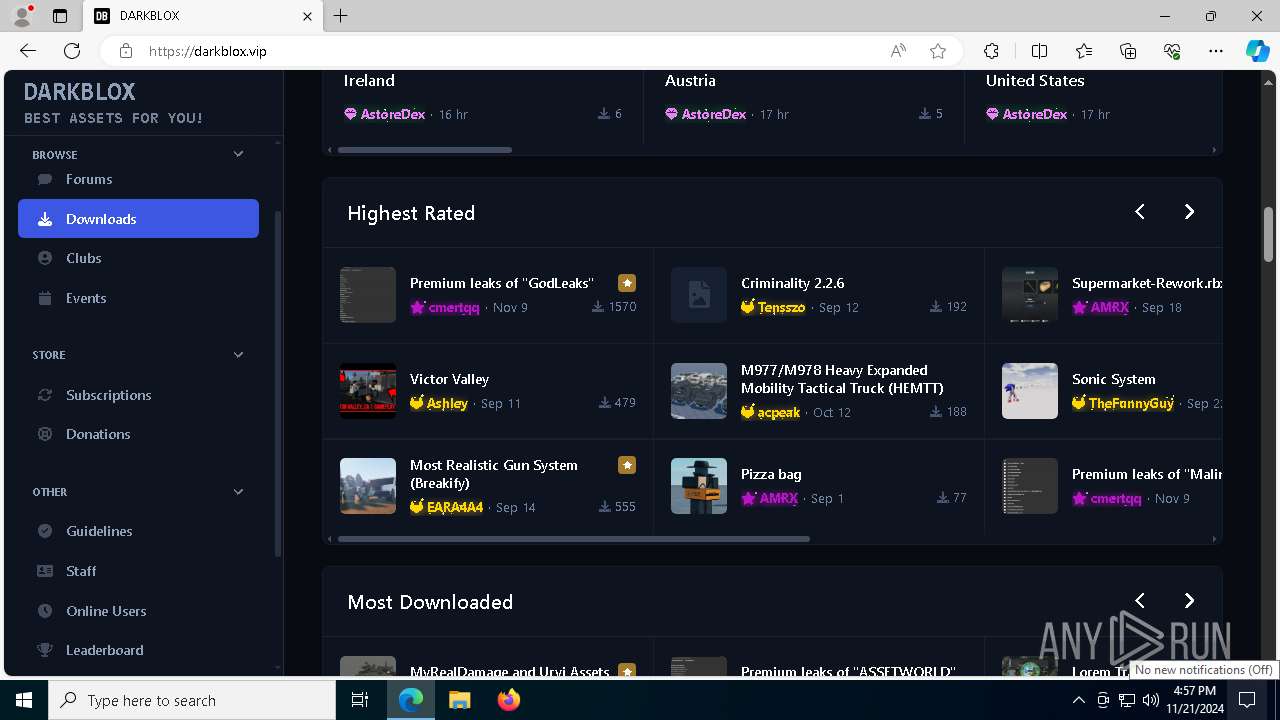Collapse the OTHER section chevron
Viewport: 1280px width, 720px height.
click(x=238, y=491)
